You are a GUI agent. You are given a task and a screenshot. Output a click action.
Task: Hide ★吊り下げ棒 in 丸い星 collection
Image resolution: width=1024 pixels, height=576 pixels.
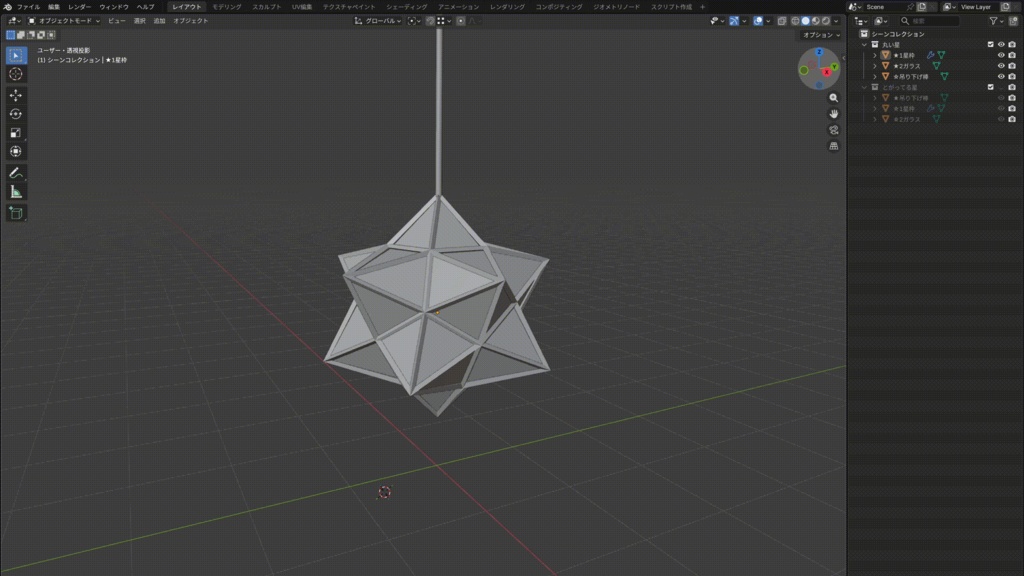click(x=1001, y=76)
